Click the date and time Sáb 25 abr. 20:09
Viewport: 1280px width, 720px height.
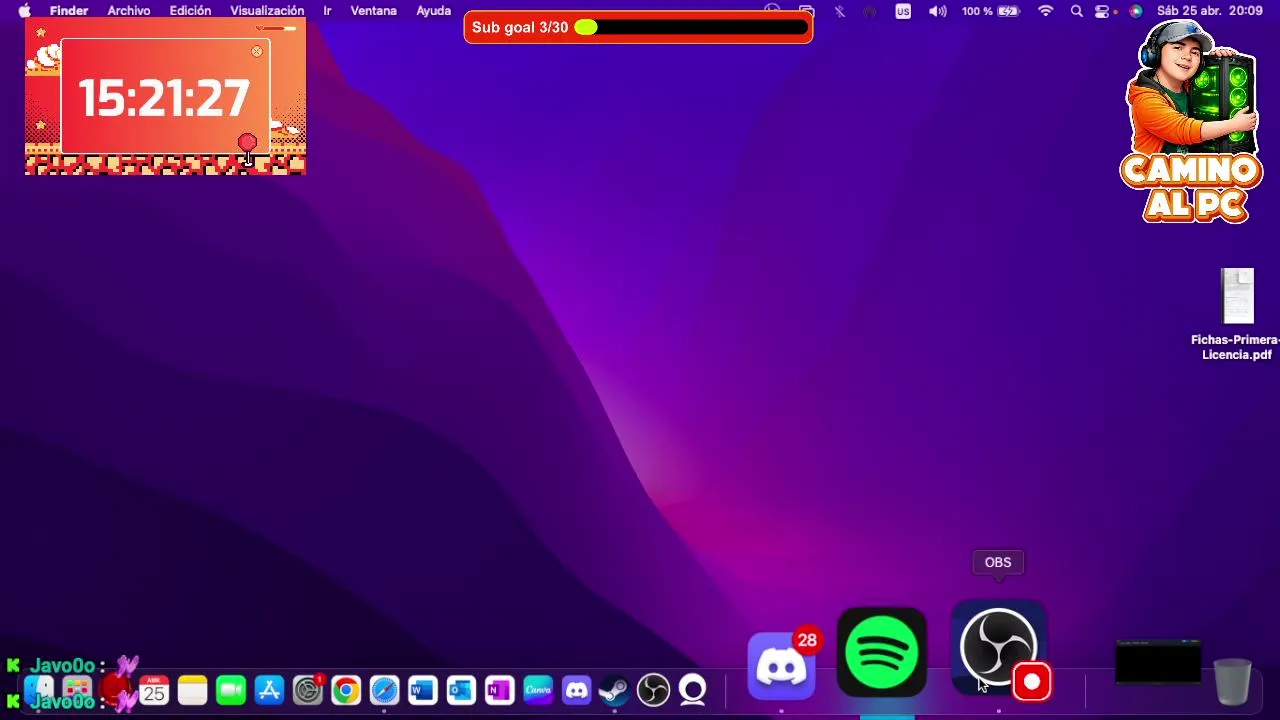point(1209,11)
